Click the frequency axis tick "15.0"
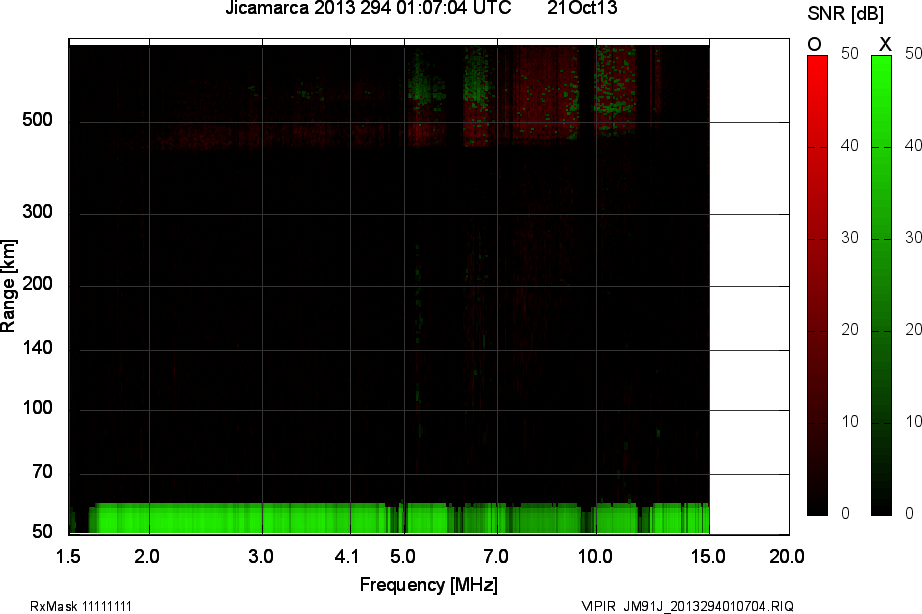922x614 pixels. coord(708,556)
